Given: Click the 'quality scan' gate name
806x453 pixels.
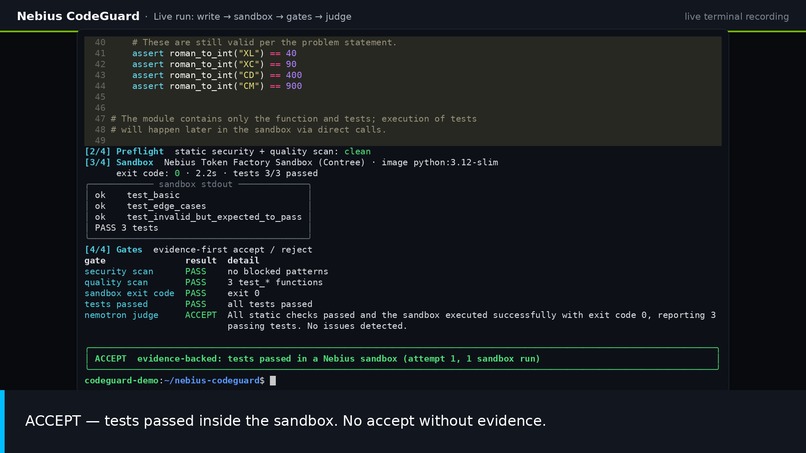Looking at the screenshot, I should click(116, 282).
